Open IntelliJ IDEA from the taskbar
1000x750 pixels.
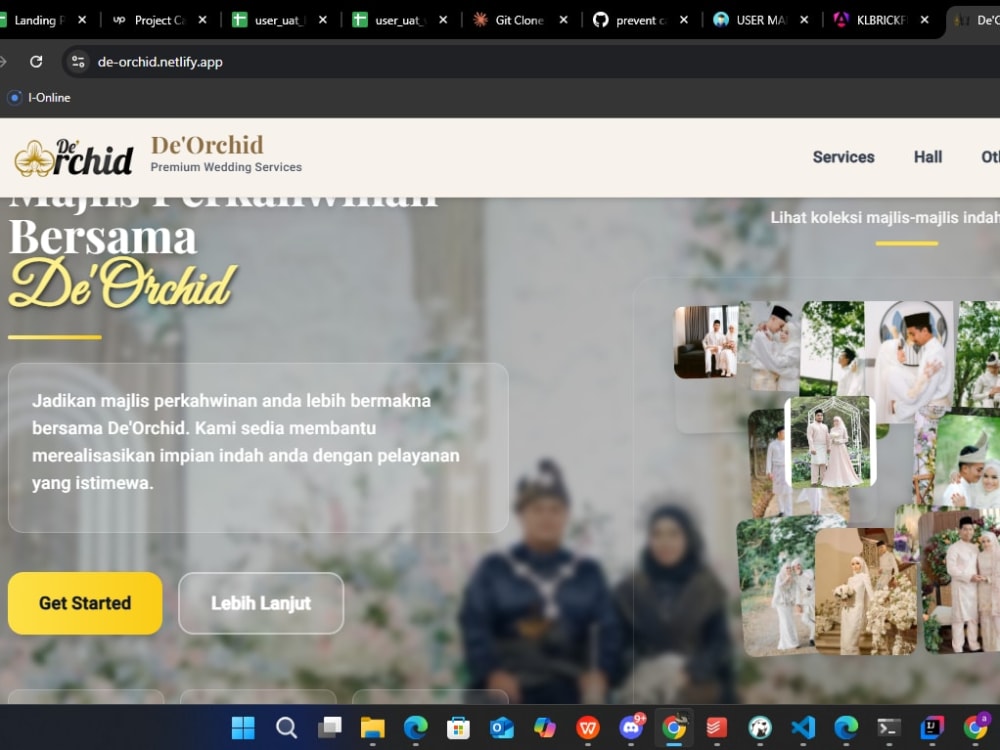click(932, 727)
